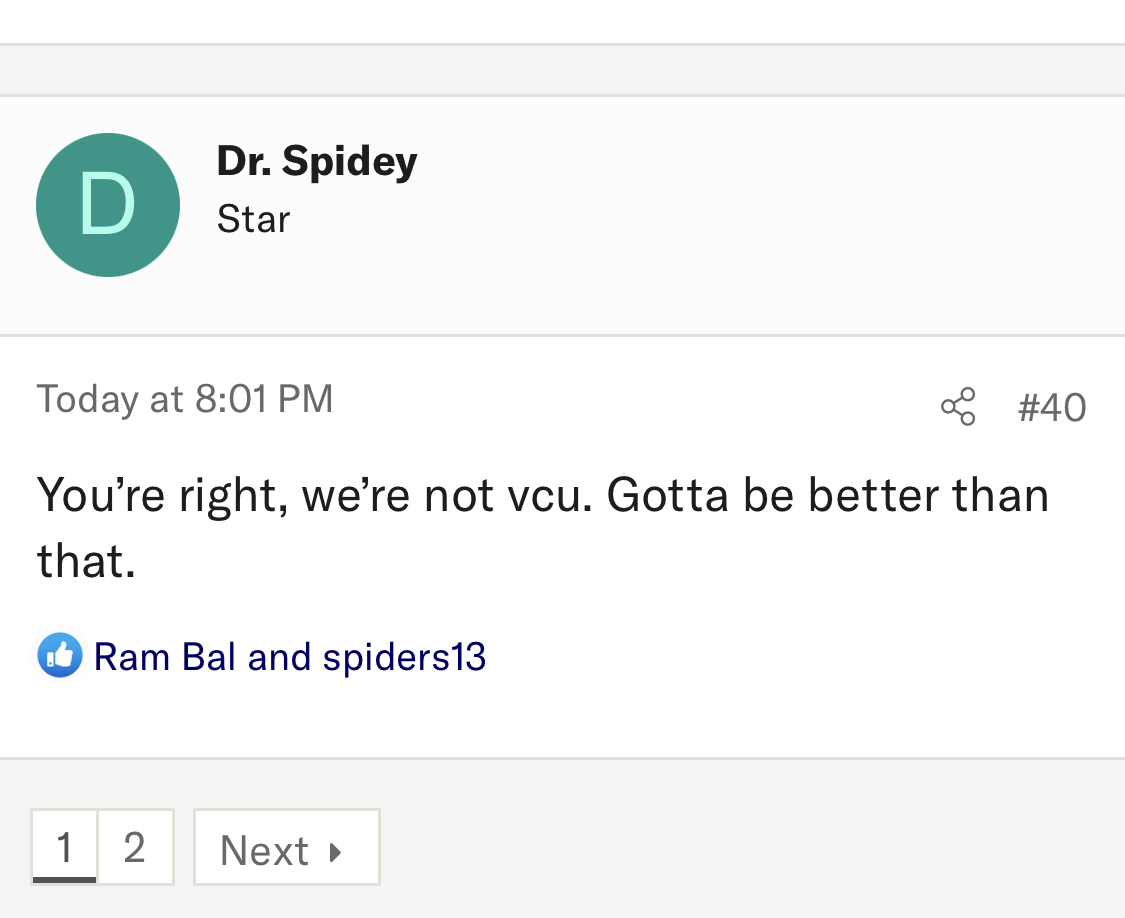The image size is (1125, 918).
Task: Click the Star user title
Action: click(x=253, y=219)
